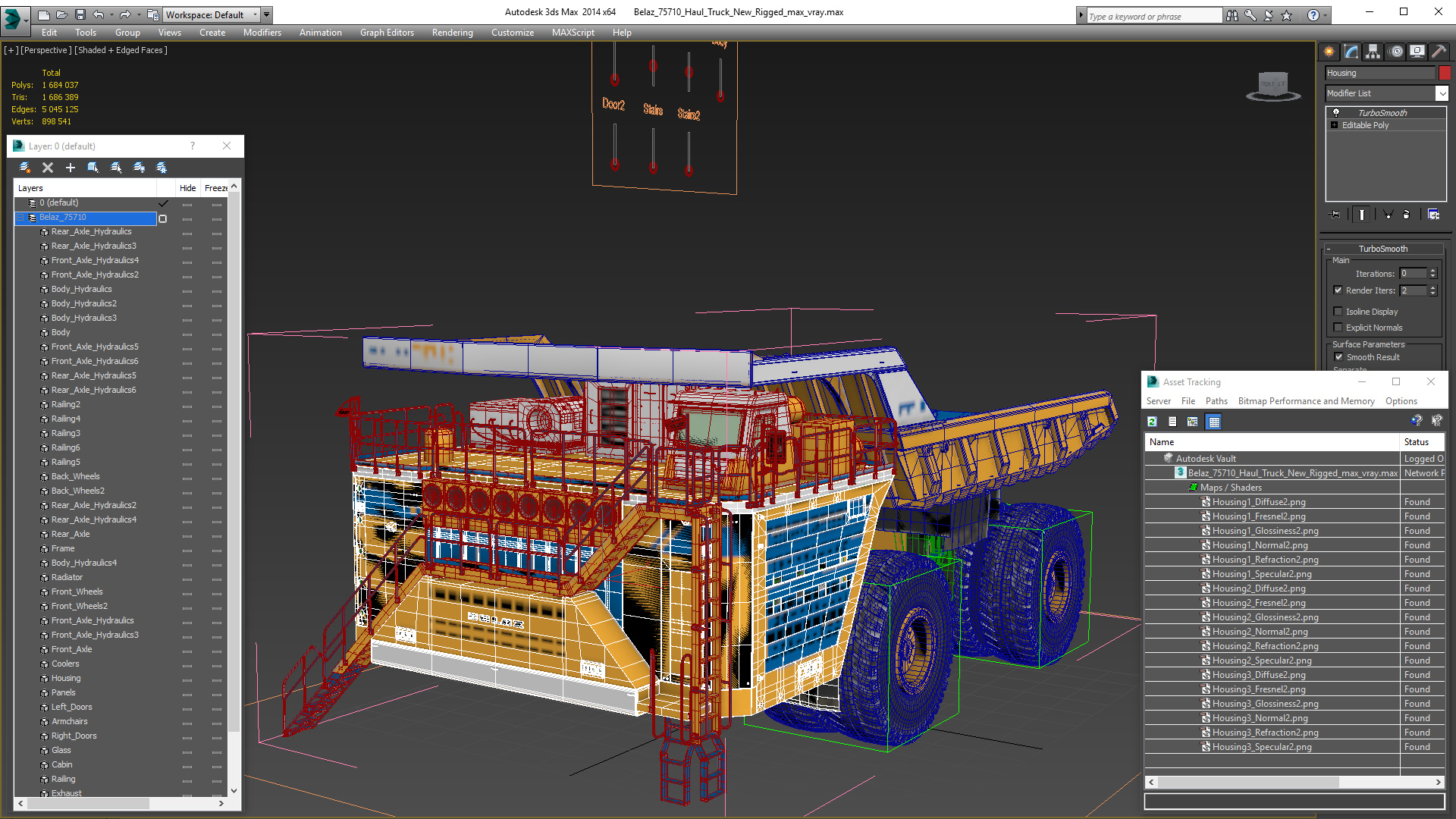
Task: Click Remove Modifier trash icon in stack
Action: pos(1407,215)
